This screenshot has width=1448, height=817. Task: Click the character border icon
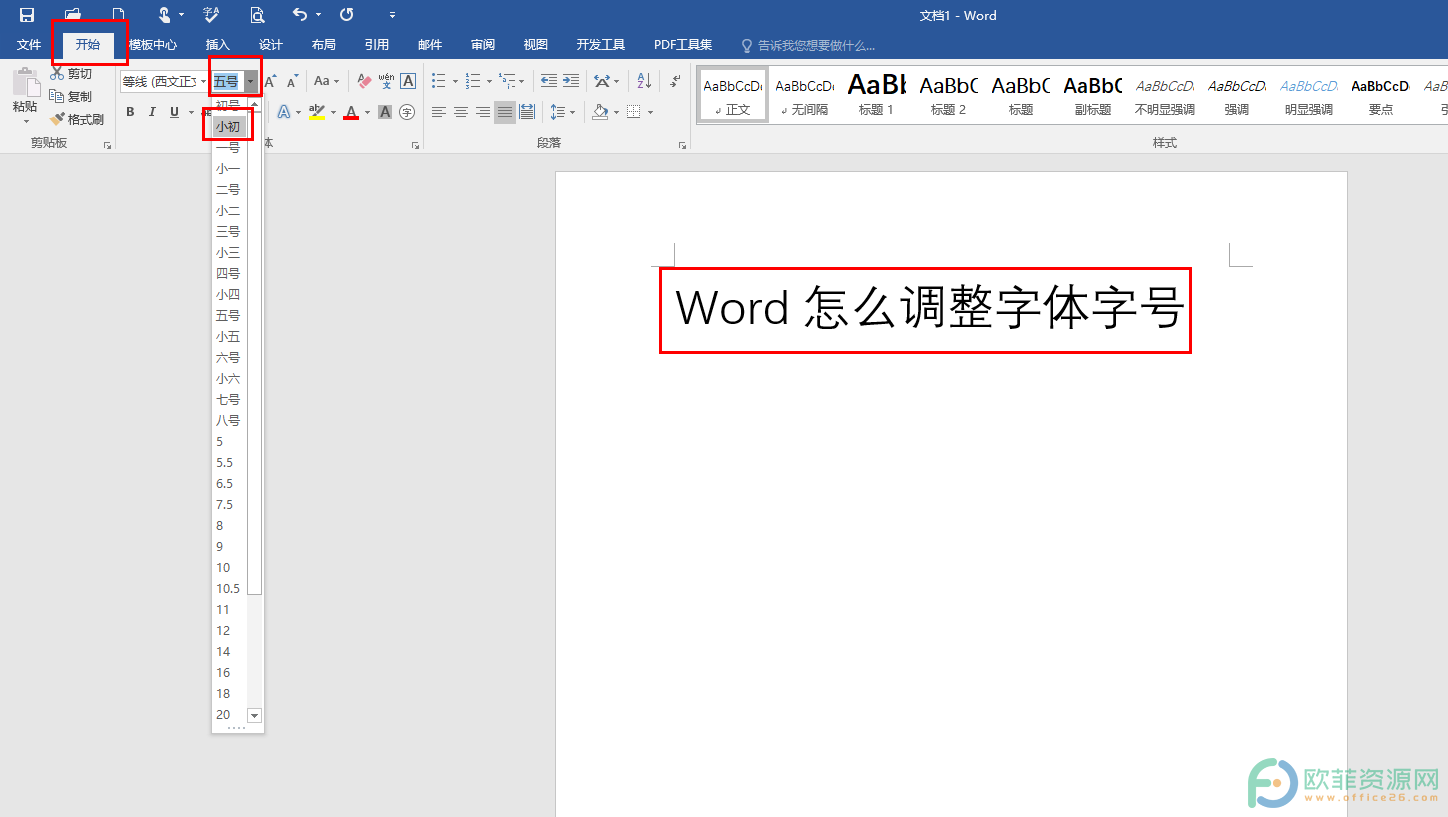[x=408, y=81]
